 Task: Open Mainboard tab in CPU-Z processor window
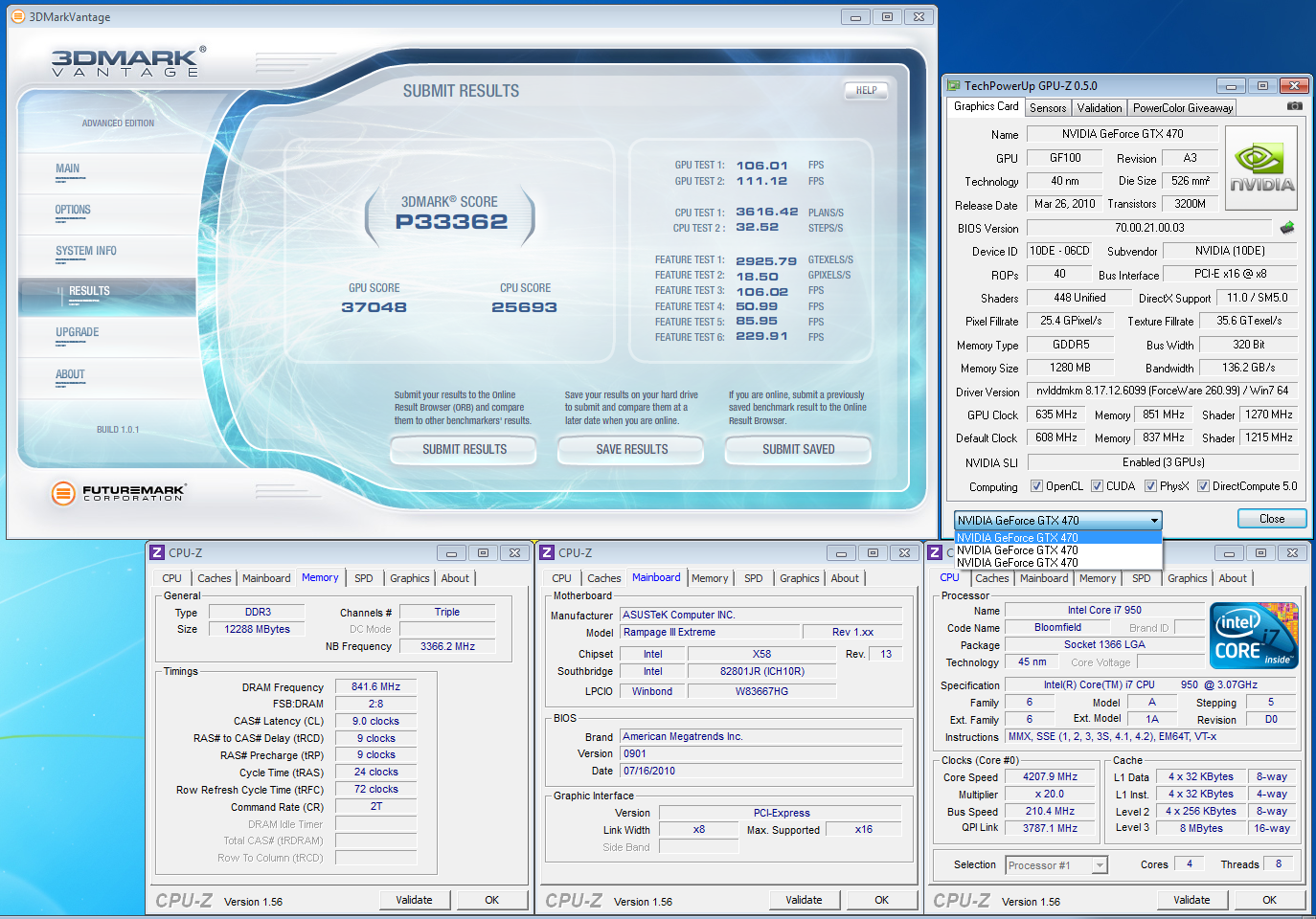point(1043,578)
